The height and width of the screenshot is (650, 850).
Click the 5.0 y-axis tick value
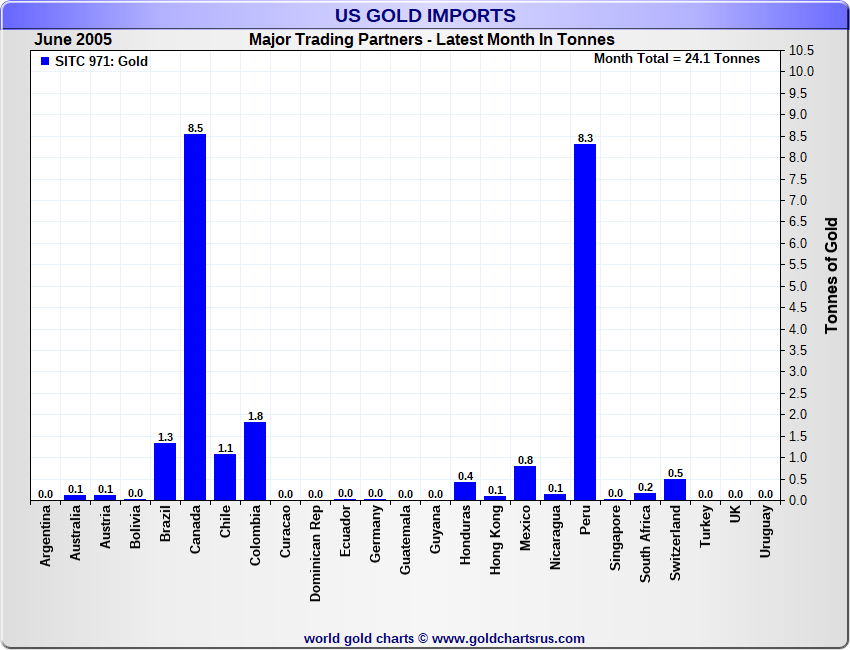point(798,286)
